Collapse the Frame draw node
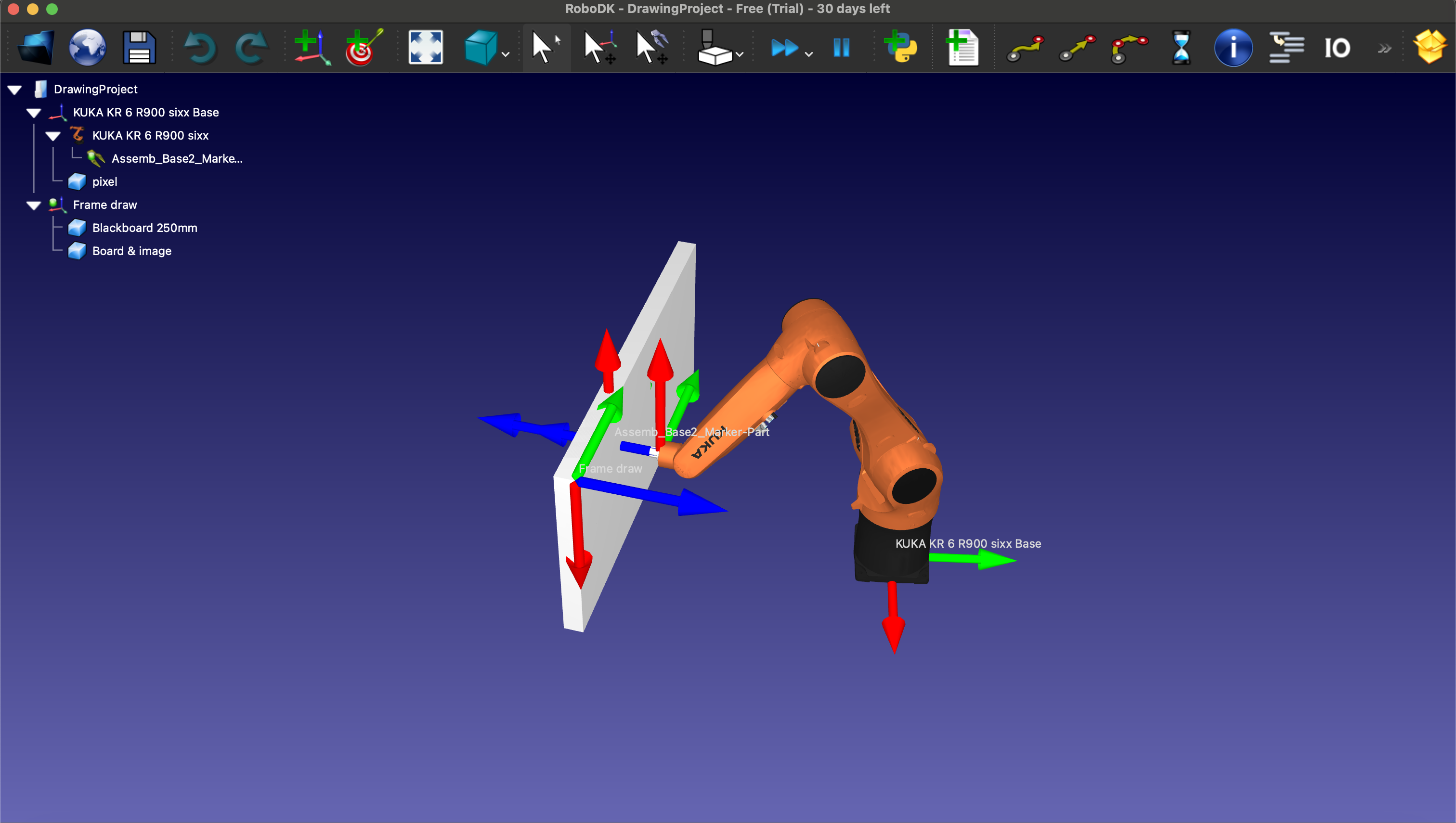1456x823 pixels. point(34,206)
